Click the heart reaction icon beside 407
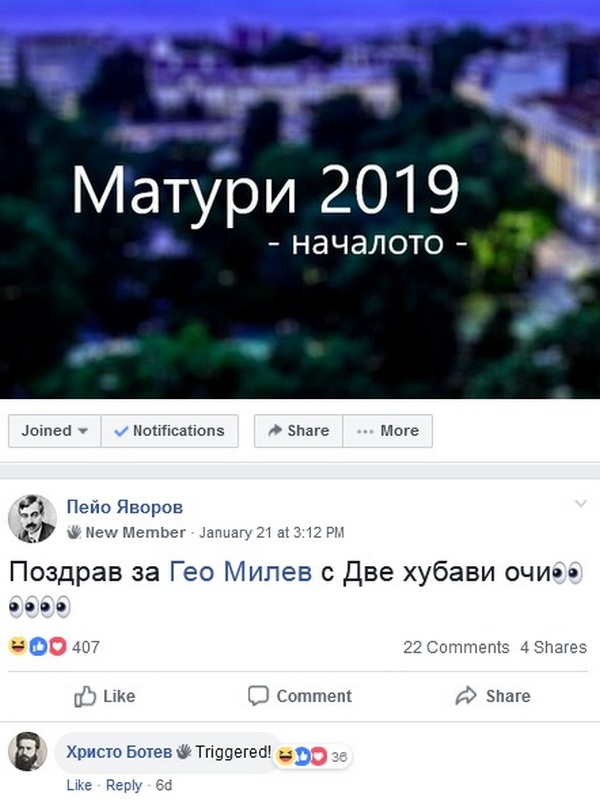 pyautogui.click(x=58, y=647)
